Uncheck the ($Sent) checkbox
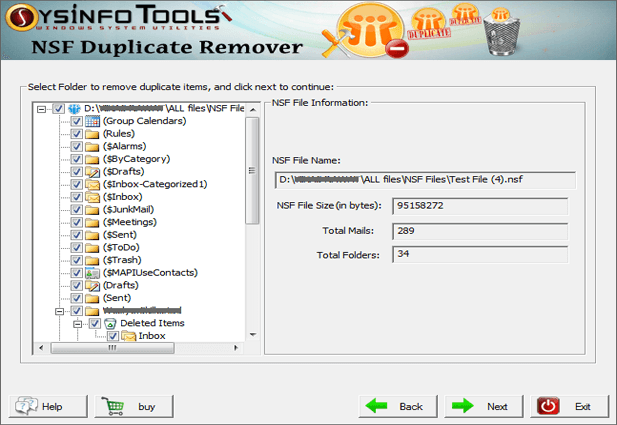 [x=76, y=235]
